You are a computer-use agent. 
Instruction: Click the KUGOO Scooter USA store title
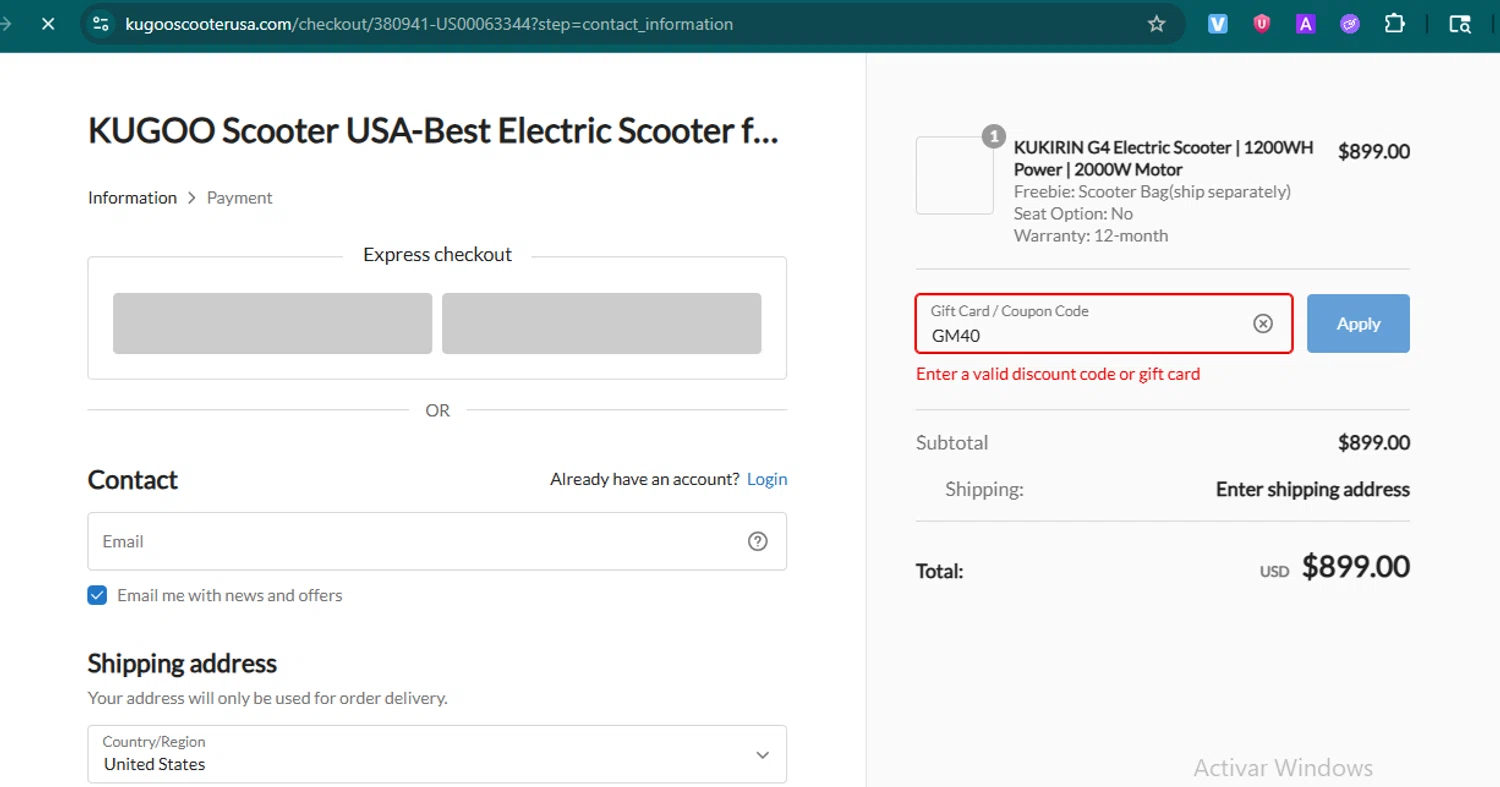(433, 131)
